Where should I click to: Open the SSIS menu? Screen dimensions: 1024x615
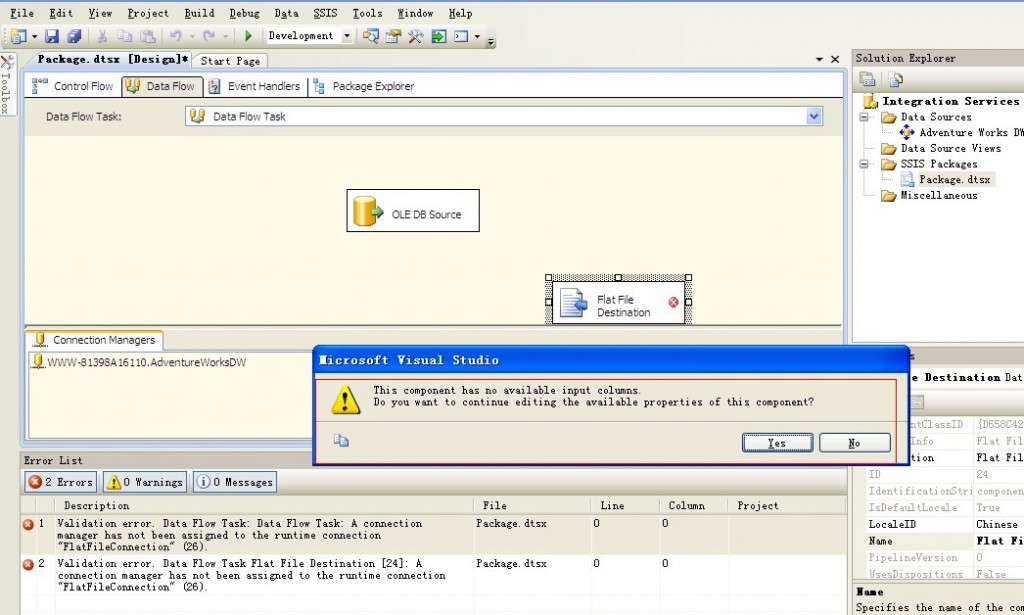coord(325,13)
